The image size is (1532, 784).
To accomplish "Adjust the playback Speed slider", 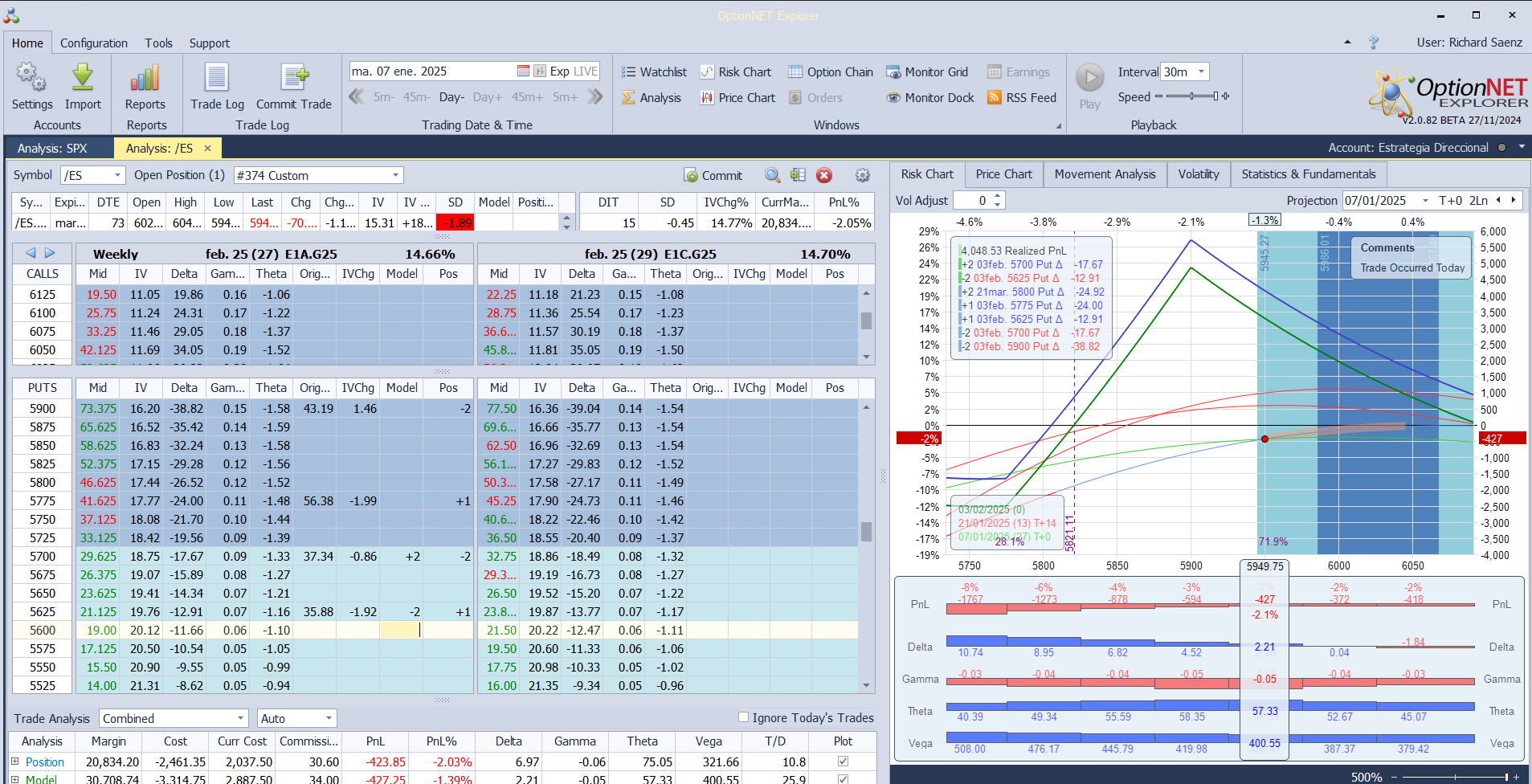I will (x=1192, y=96).
